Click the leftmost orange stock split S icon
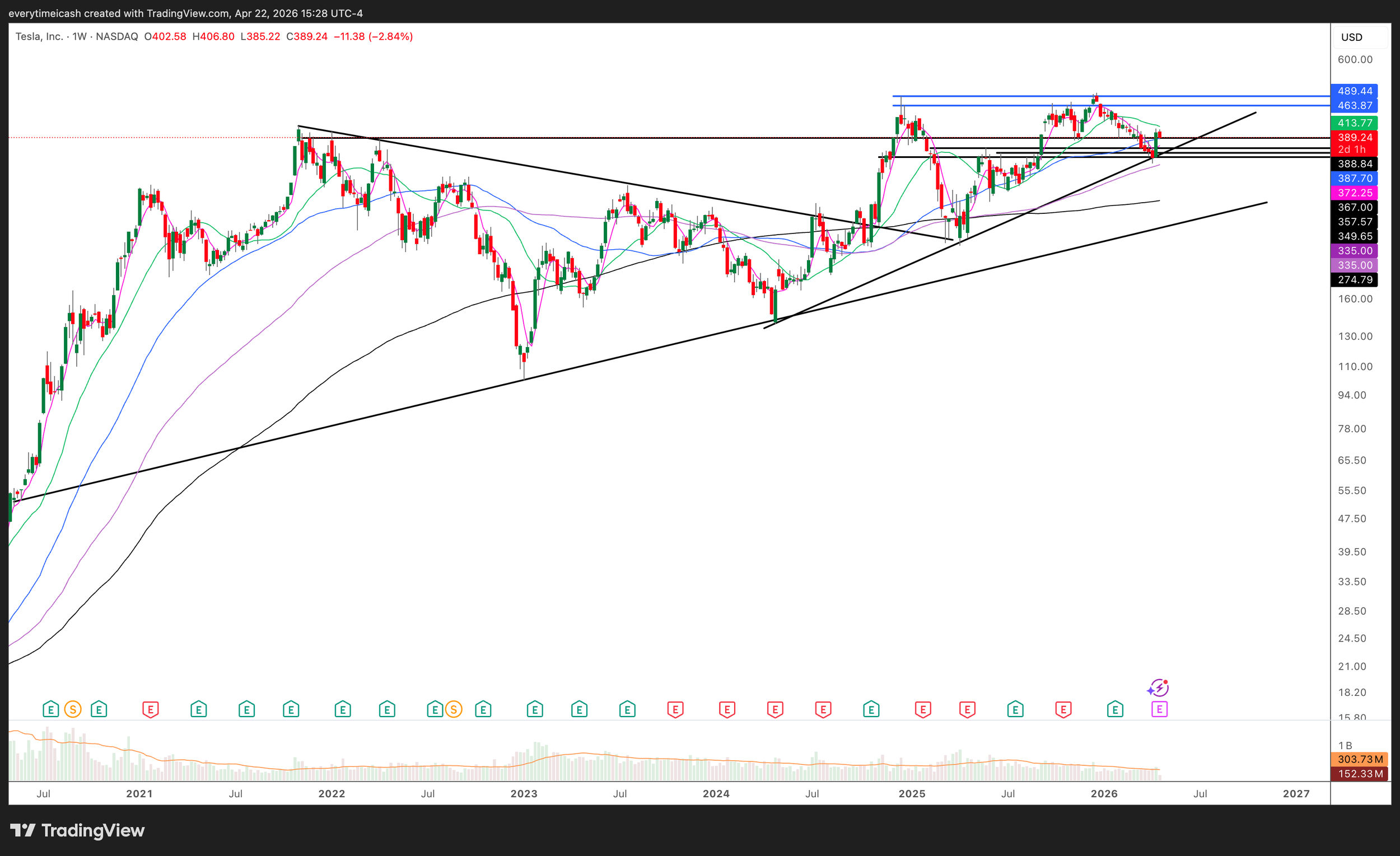 pos(73,709)
